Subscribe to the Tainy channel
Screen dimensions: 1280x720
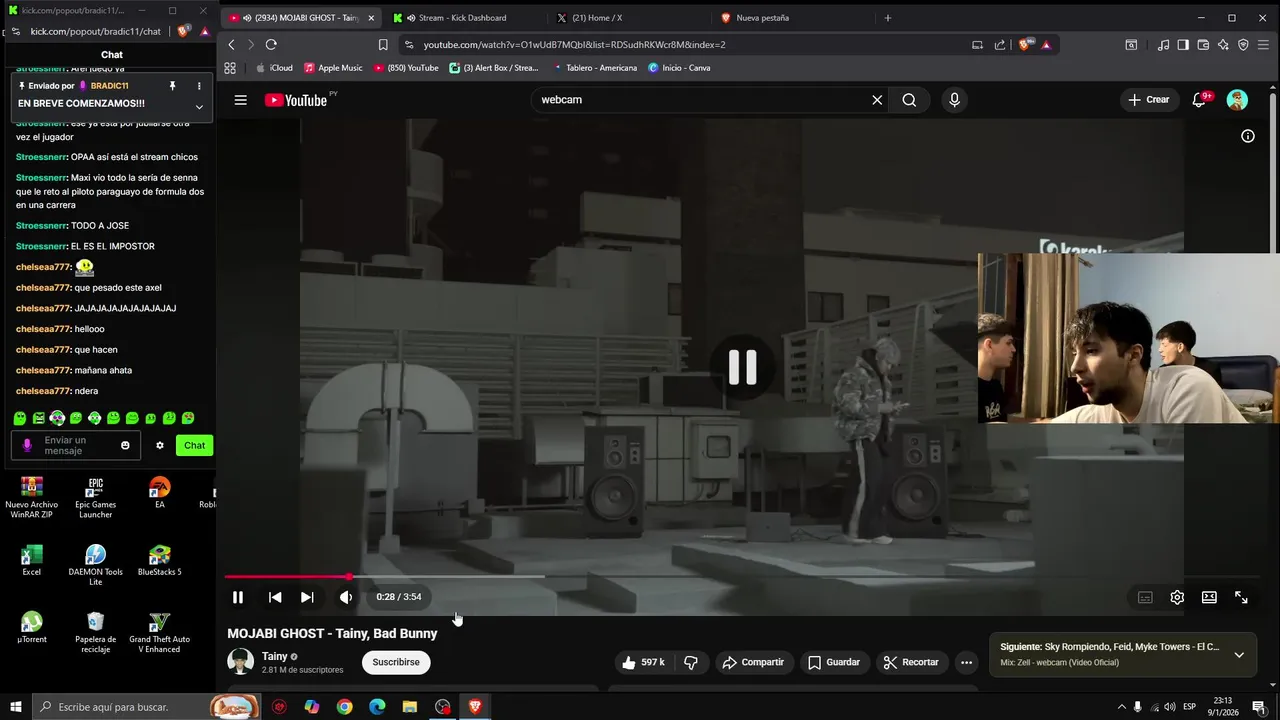click(396, 662)
